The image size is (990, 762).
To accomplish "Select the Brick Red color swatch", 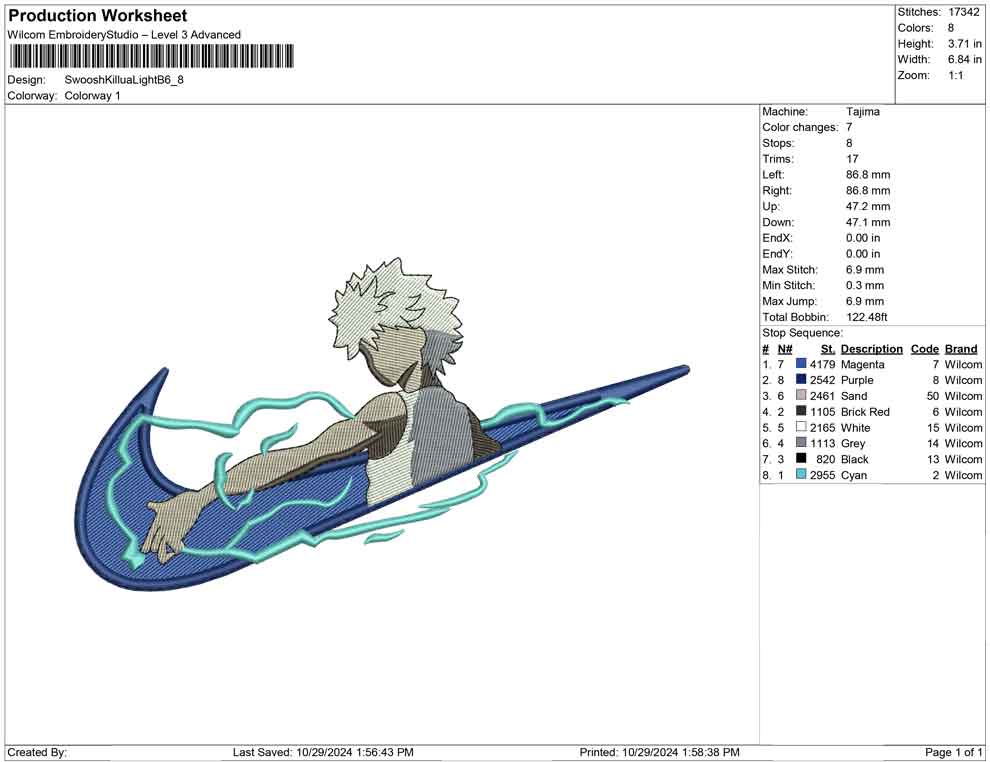I will [801, 411].
